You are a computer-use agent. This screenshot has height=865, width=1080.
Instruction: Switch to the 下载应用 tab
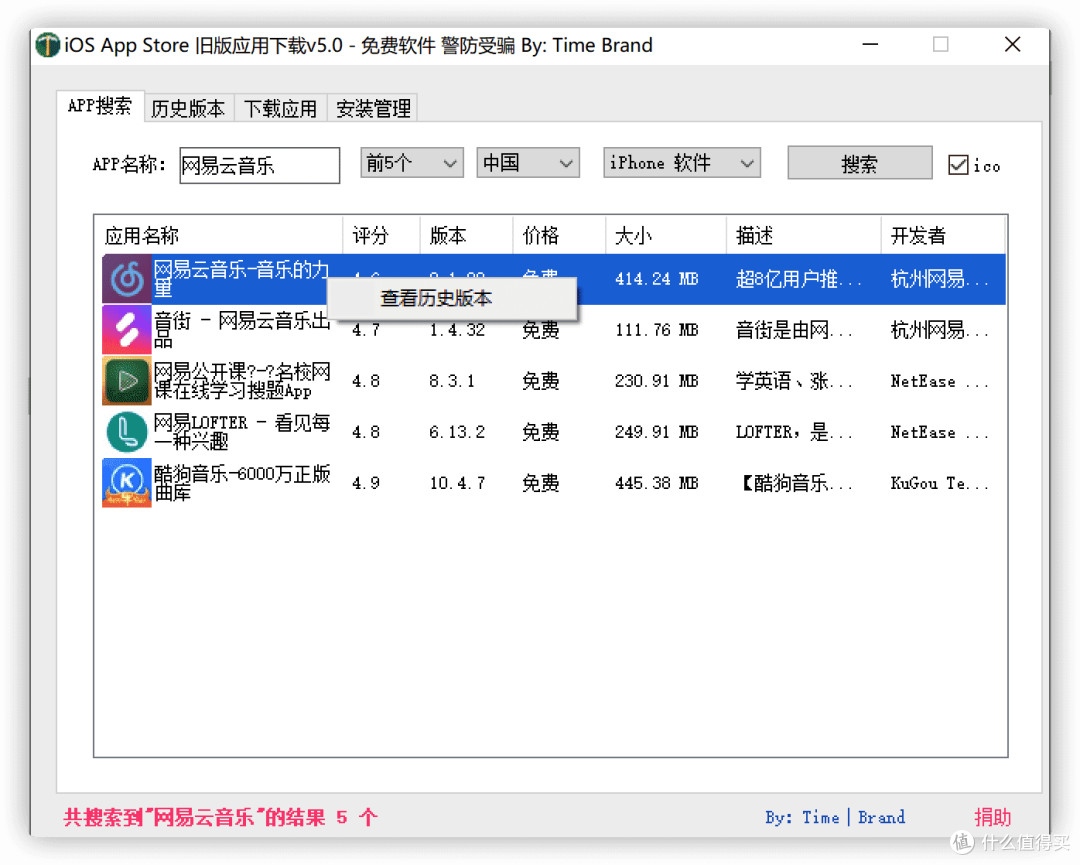click(280, 108)
